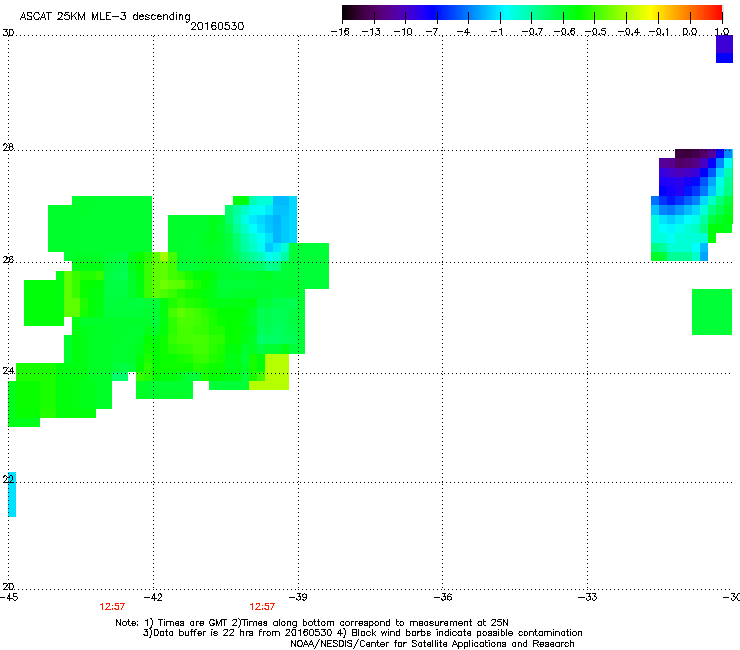
Task: Click the -0.4 color scale label
Action: point(628,32)
